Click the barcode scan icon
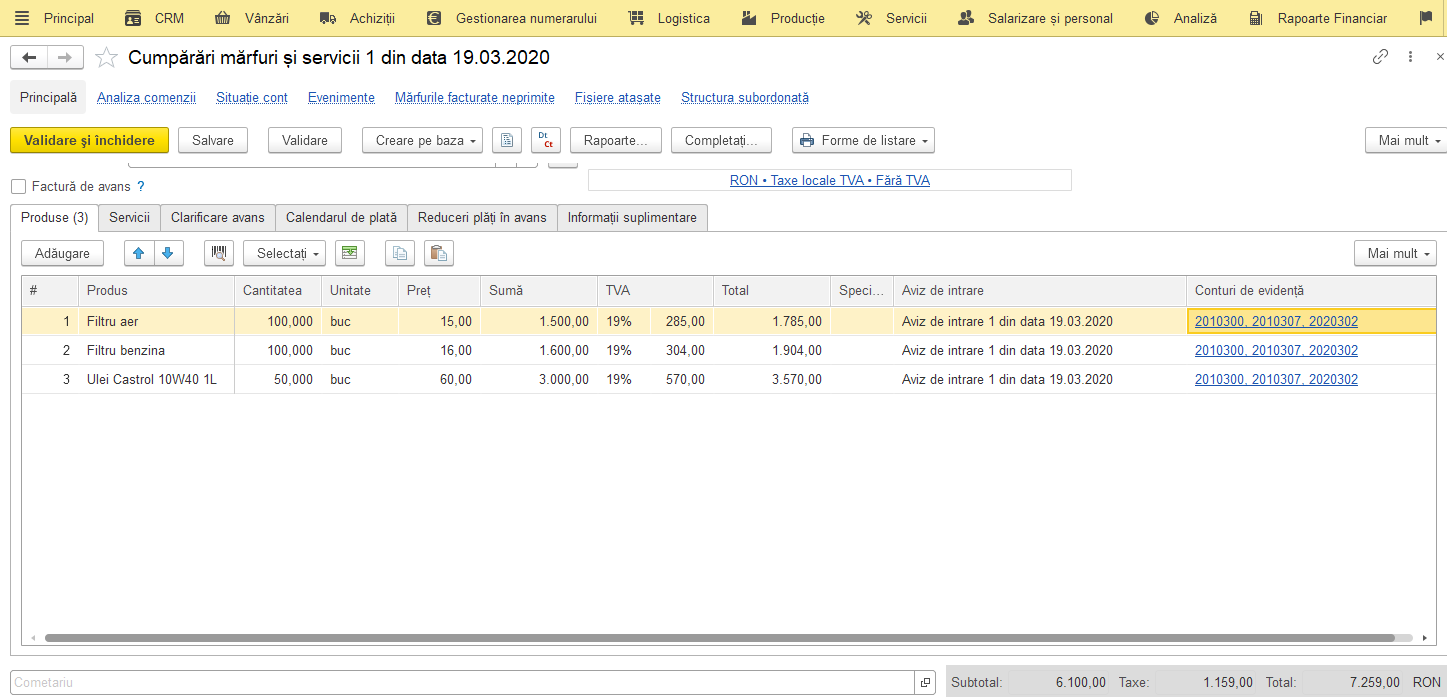 click(218, 253)
